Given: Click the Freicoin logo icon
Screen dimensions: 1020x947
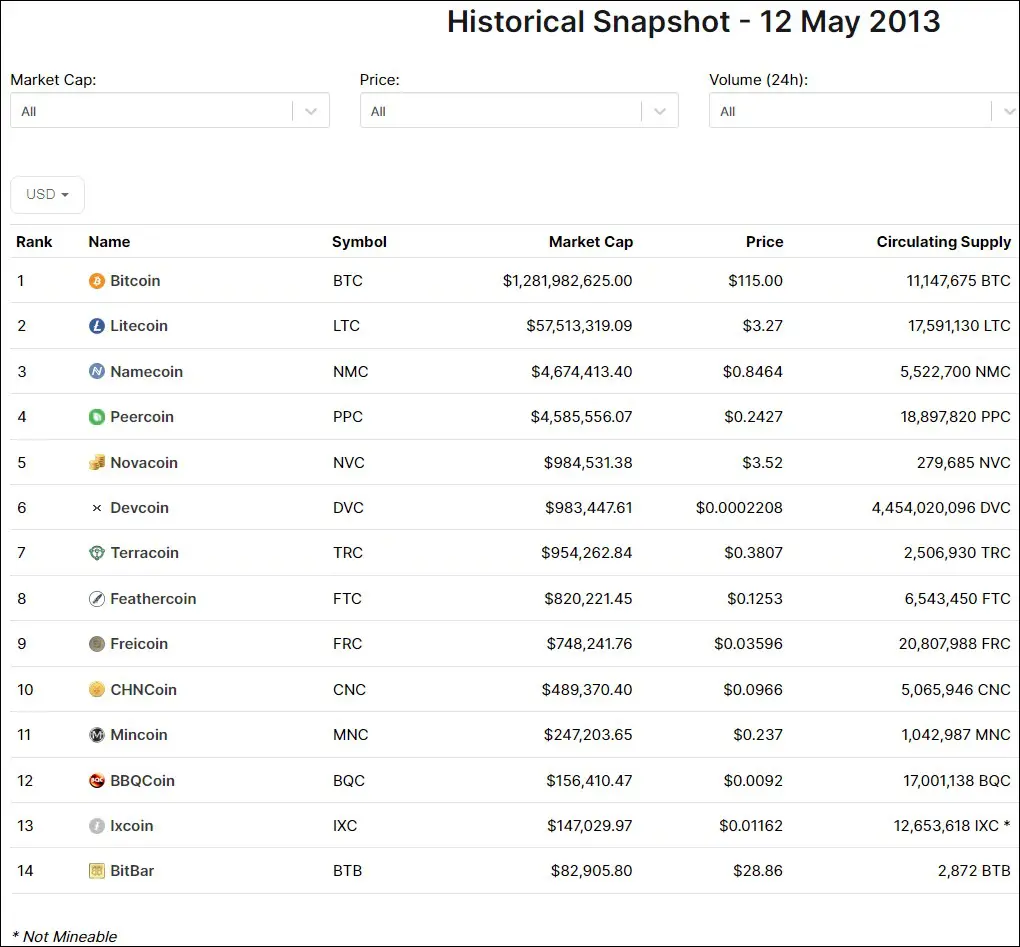Looking at the screenshot, I should [96, 644].
